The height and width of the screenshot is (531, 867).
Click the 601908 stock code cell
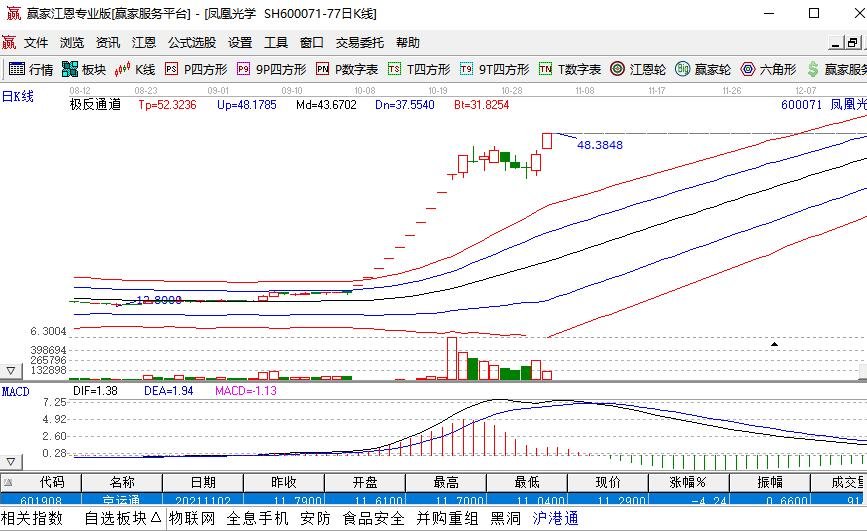pyautogui.click(x=41, y=499)
